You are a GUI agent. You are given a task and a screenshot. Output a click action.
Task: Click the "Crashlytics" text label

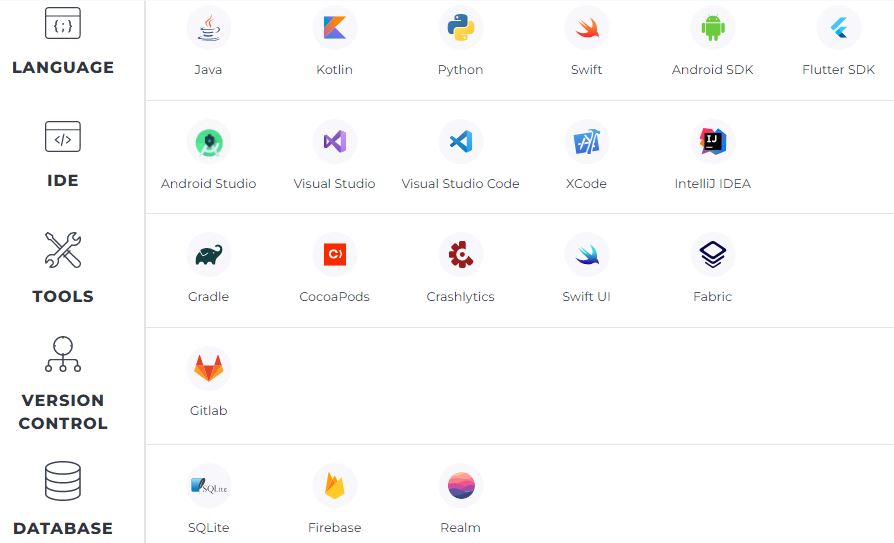coord(461,297)
